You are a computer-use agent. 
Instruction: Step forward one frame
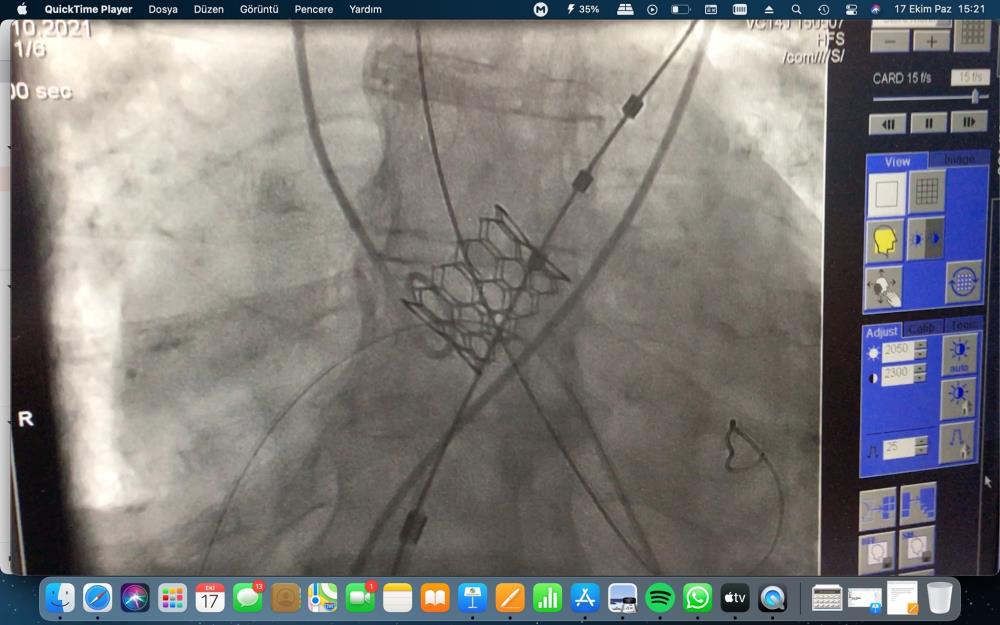click(968, 122)
